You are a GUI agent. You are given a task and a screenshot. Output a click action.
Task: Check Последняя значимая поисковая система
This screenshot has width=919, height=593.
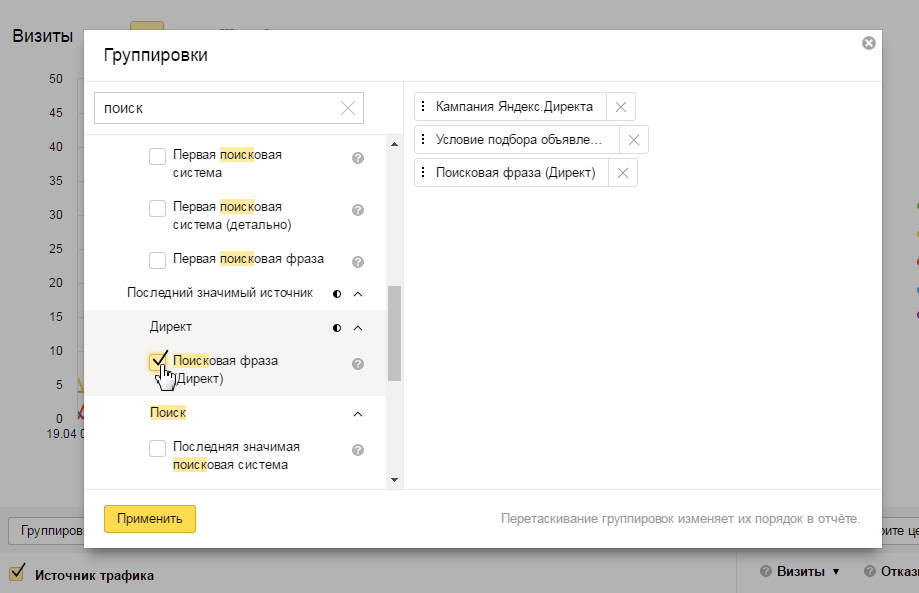click(x=157, y=448)
